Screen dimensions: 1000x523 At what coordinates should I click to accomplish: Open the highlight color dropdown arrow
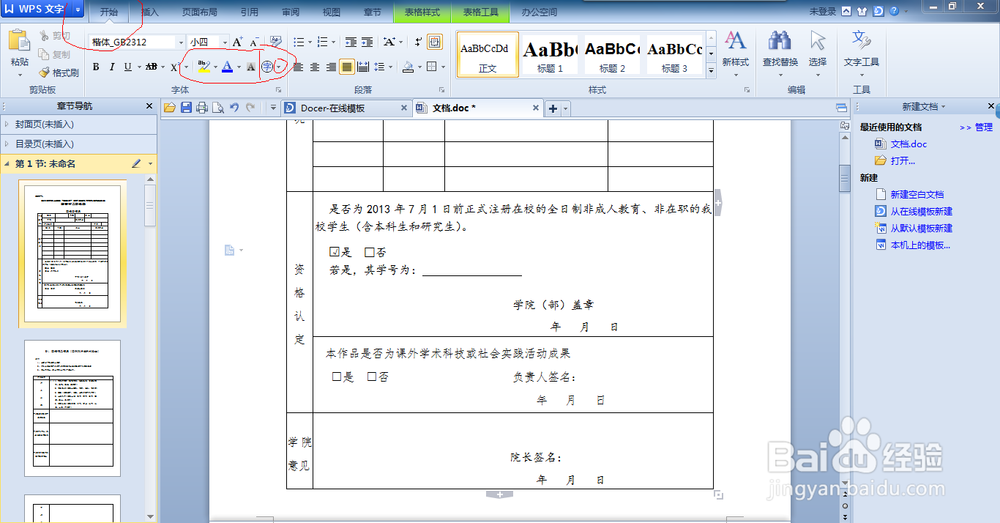point(215,67)
